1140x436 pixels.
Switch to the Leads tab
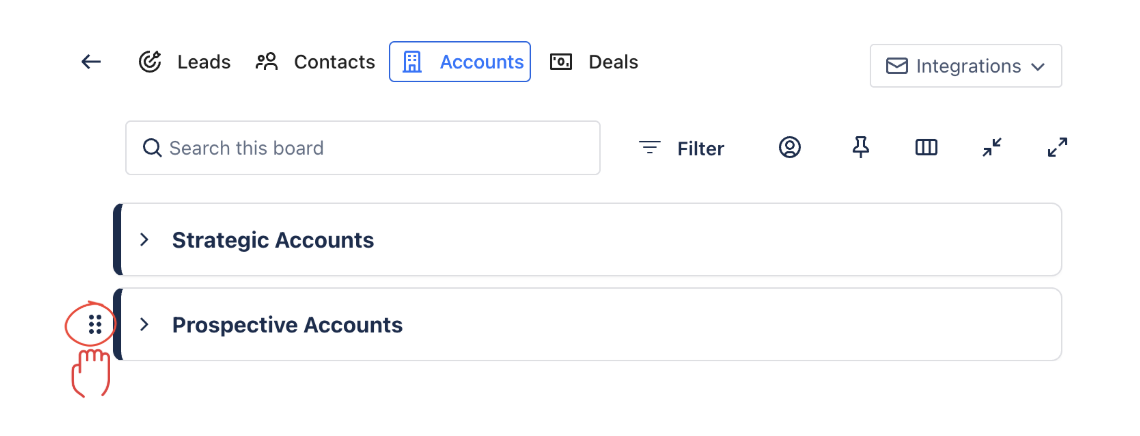[x=185, y=62]
